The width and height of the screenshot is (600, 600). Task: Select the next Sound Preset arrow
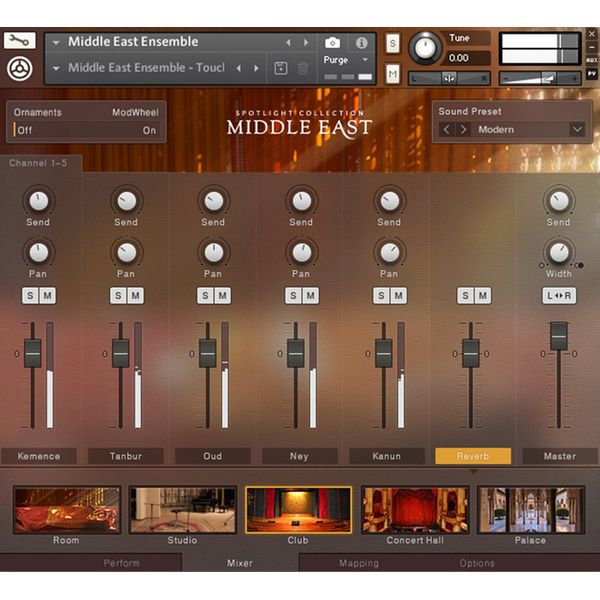click(463, 129)
